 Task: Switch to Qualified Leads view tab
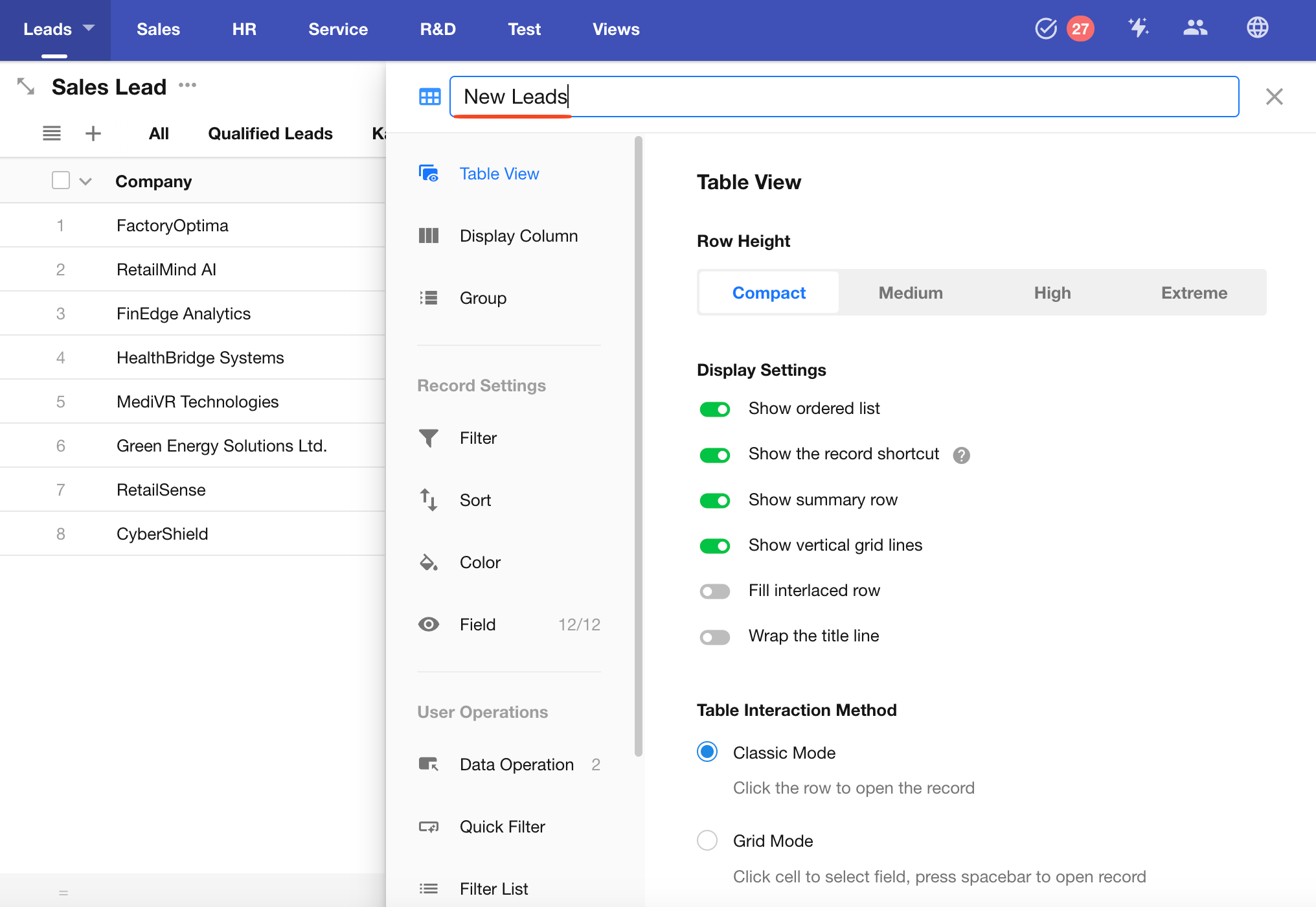pos(270,133)
